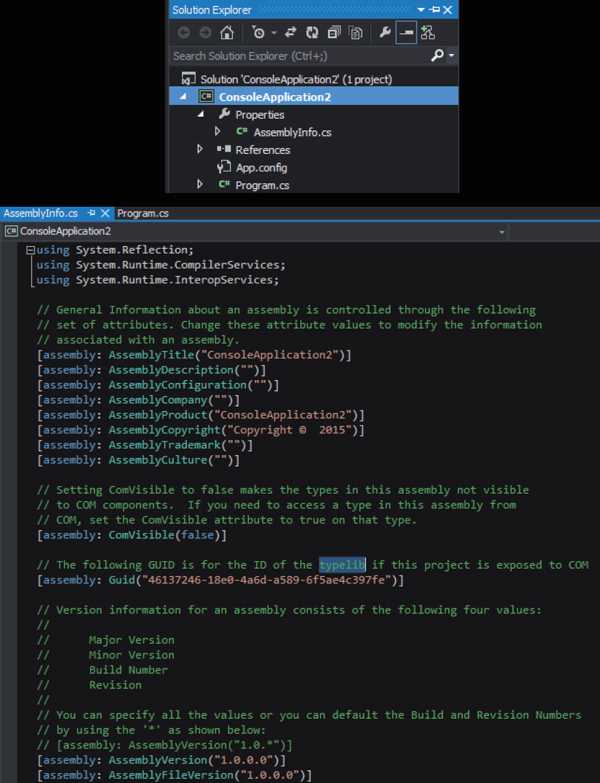The image size is (600, 783).
Task: Click 'using System.Reflection;' line
Action: pyautogui.click(x=114, y=250)
